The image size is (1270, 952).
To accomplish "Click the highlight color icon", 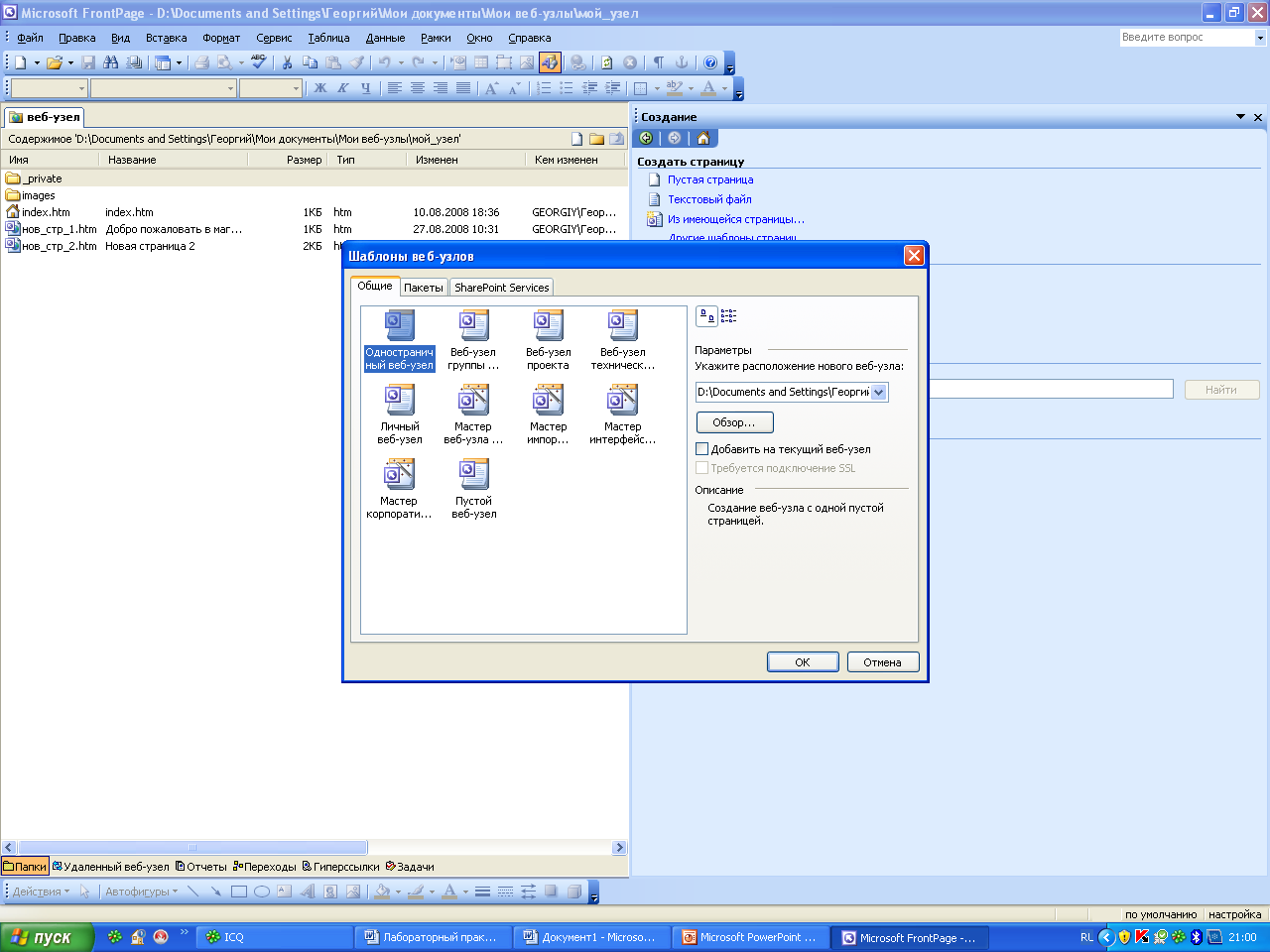I will [675, 88].
